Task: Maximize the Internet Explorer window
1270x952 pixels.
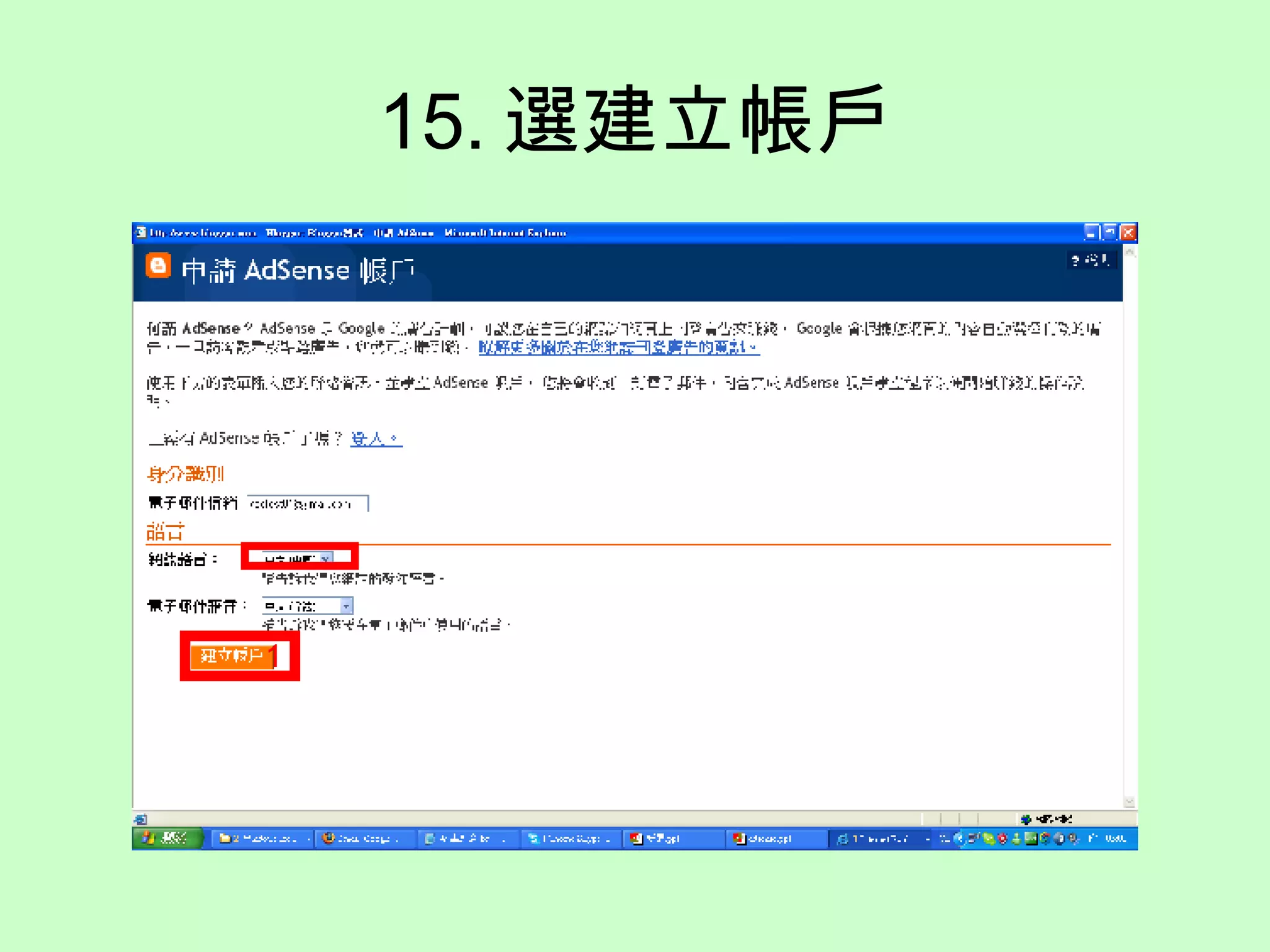Action: (1109, 233)
